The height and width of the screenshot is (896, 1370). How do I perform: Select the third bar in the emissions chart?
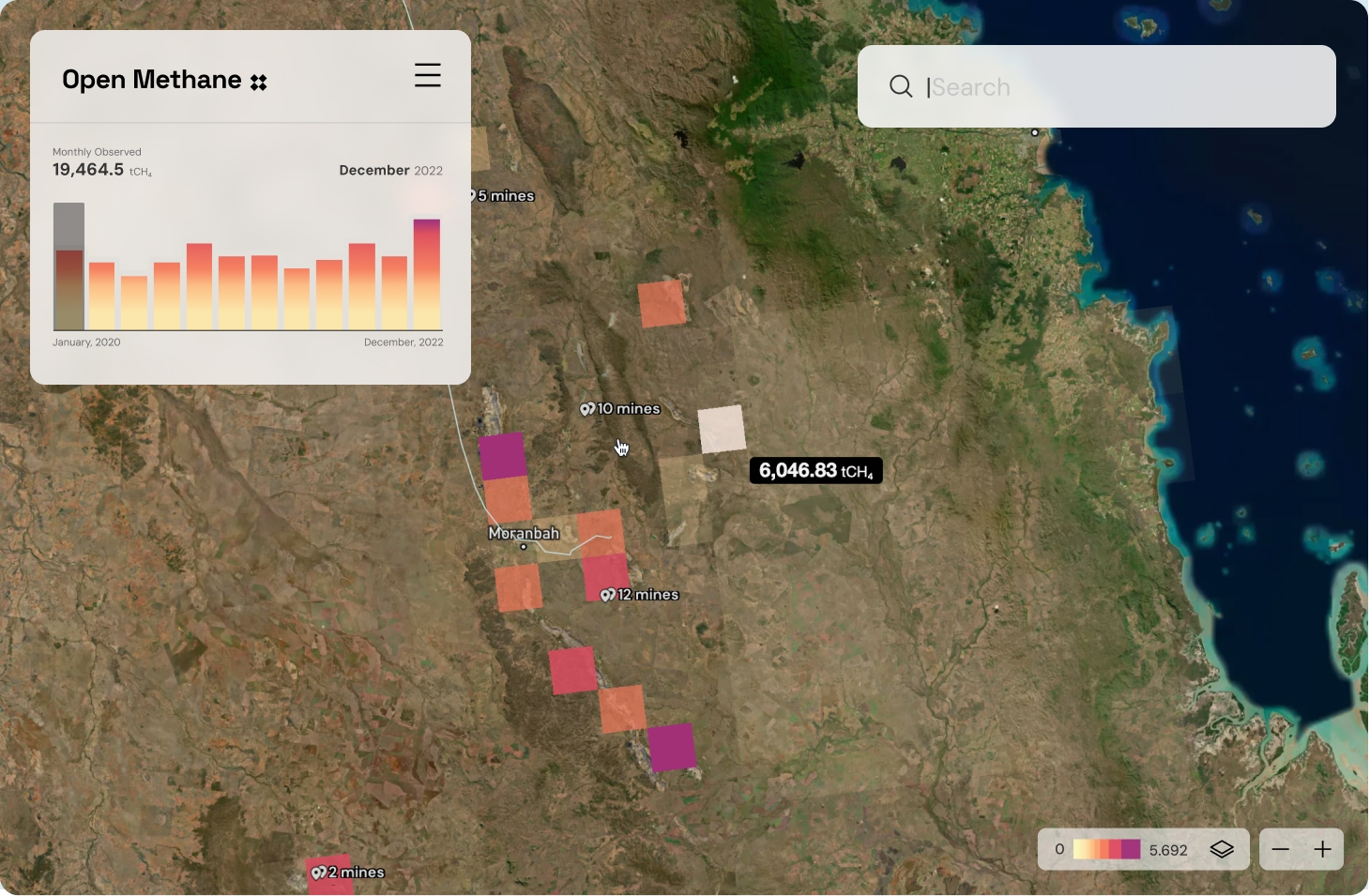click(134, 302)
